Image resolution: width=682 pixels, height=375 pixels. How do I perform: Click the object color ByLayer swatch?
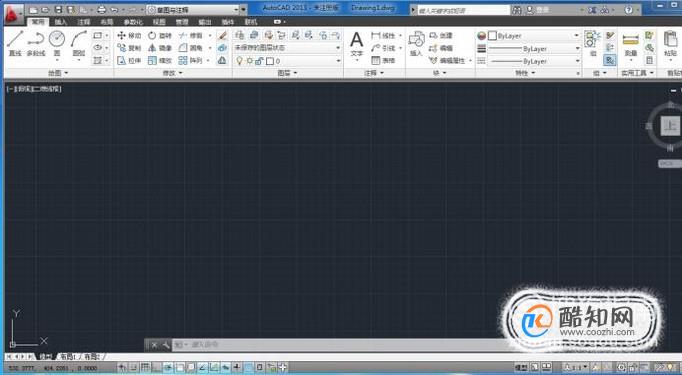tap(492, 36)
